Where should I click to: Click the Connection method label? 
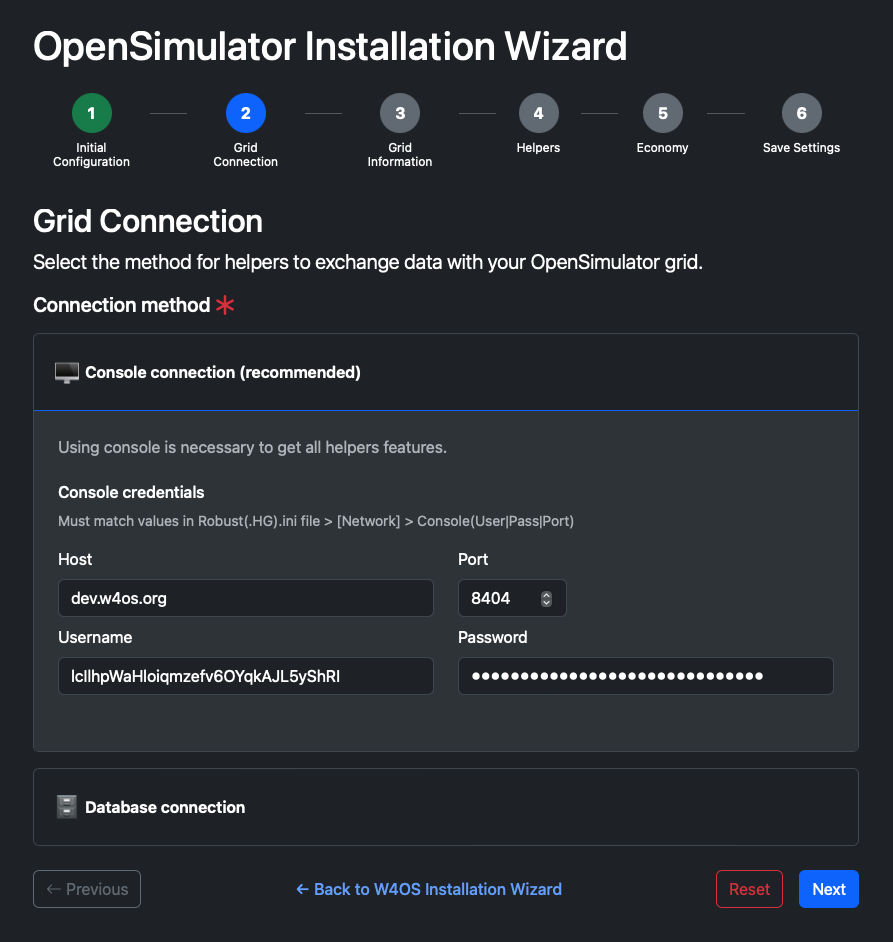[x=122, y=305]
